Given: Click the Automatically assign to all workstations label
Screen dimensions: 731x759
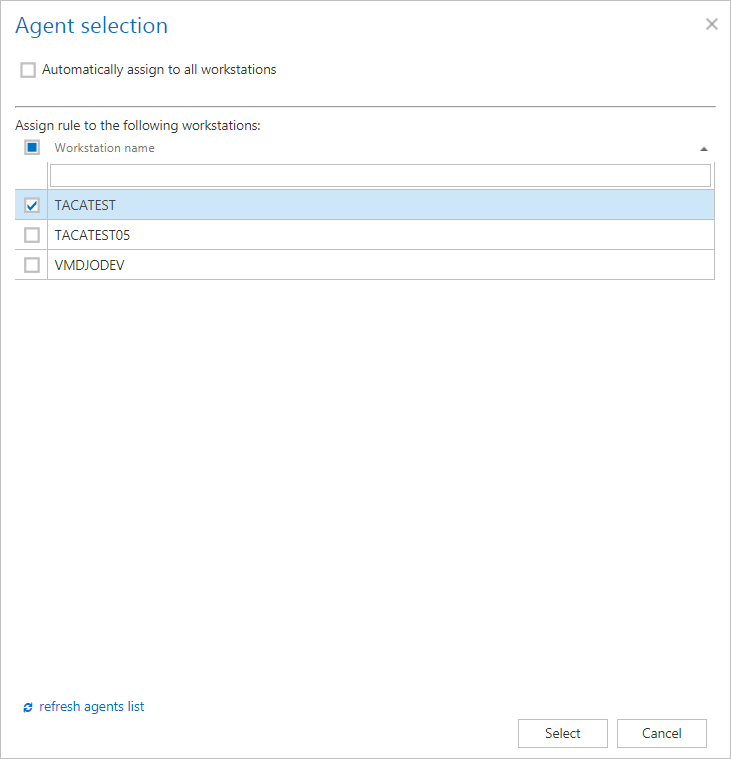Looking at the screenshot, I should pyautogui.click(x=159, y=70).
